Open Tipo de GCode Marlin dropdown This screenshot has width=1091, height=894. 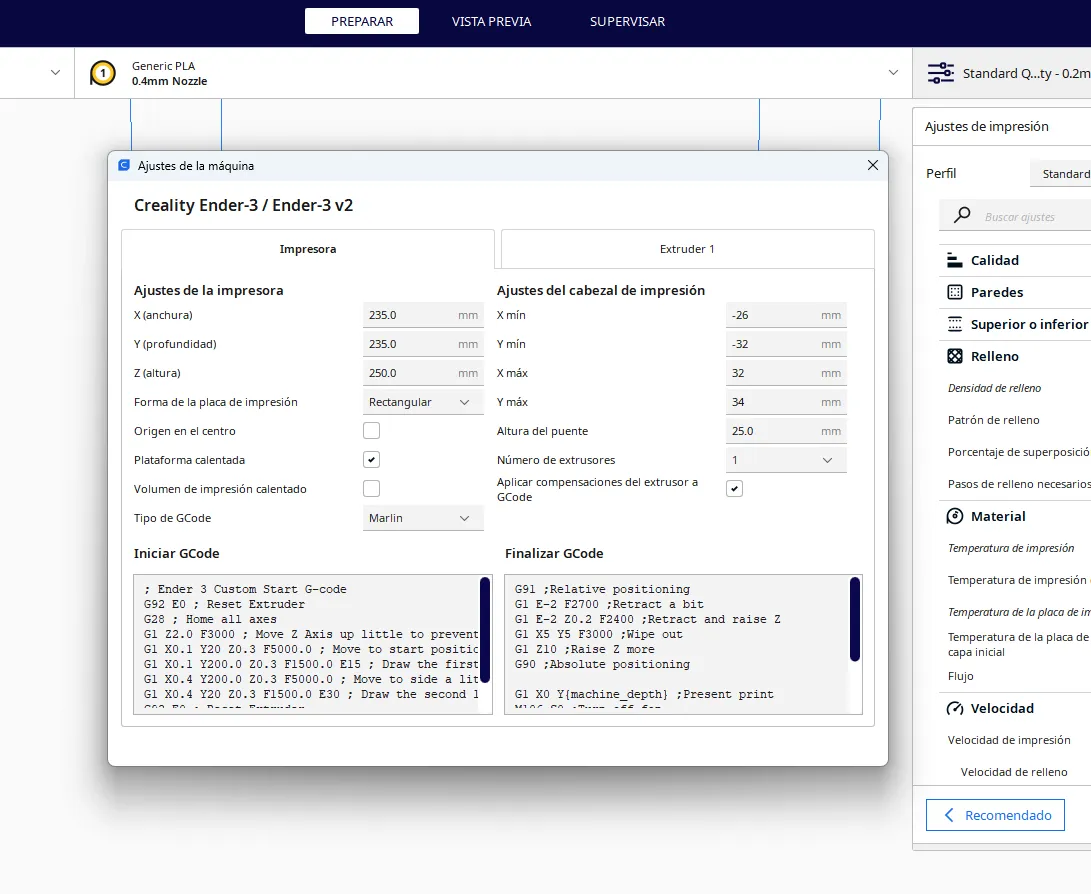423,518
